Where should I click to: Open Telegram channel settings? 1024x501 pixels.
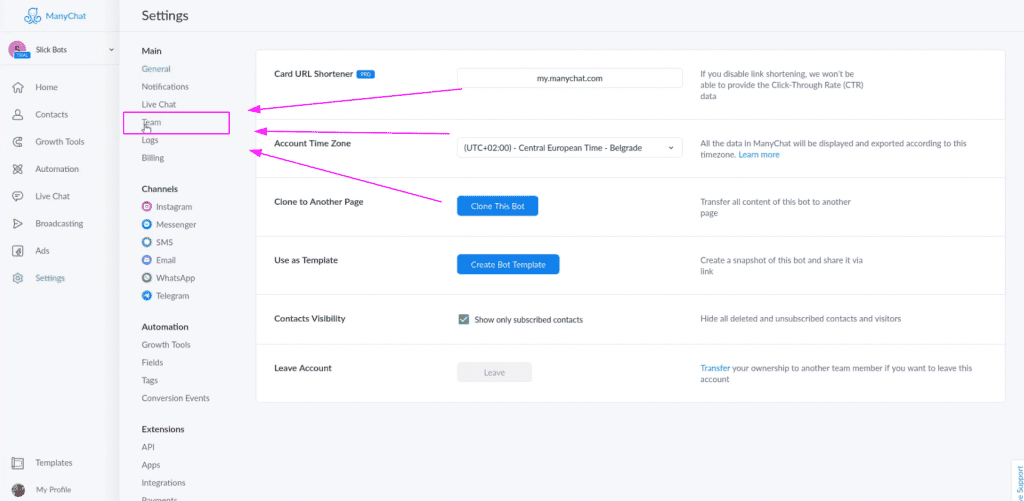click(x=172, y=296)
